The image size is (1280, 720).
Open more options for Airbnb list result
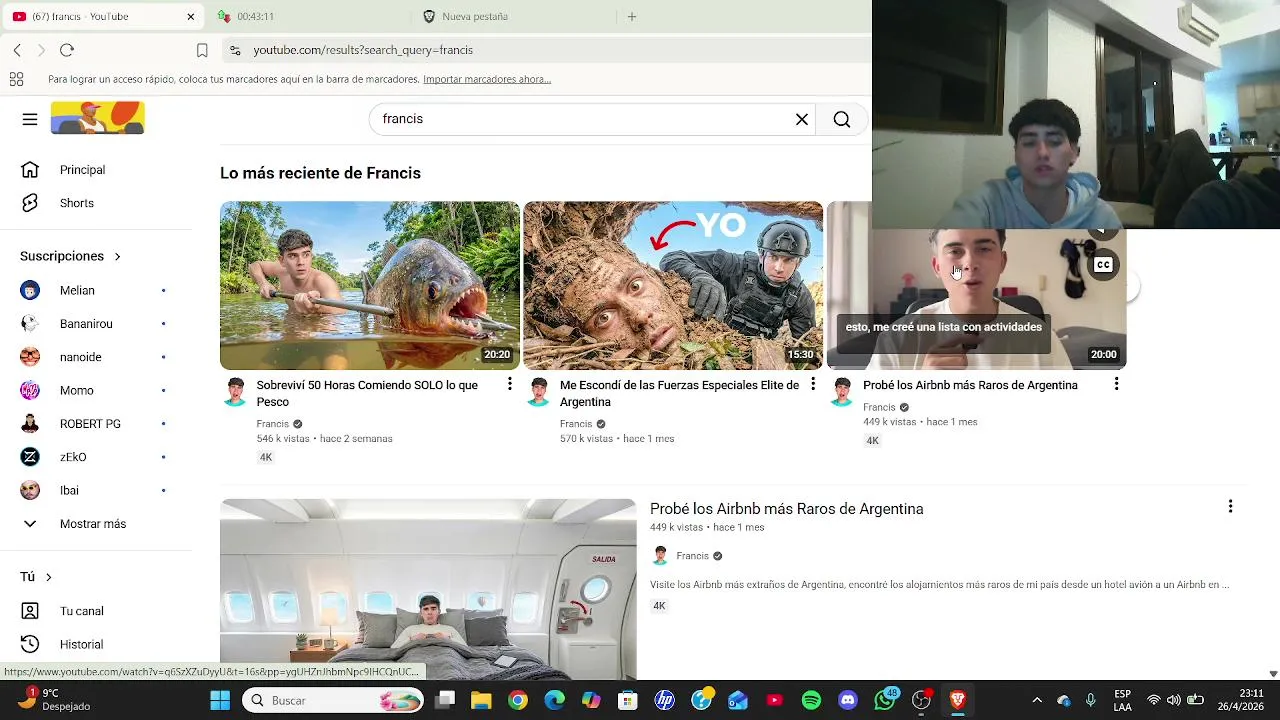click(1230, 507)
